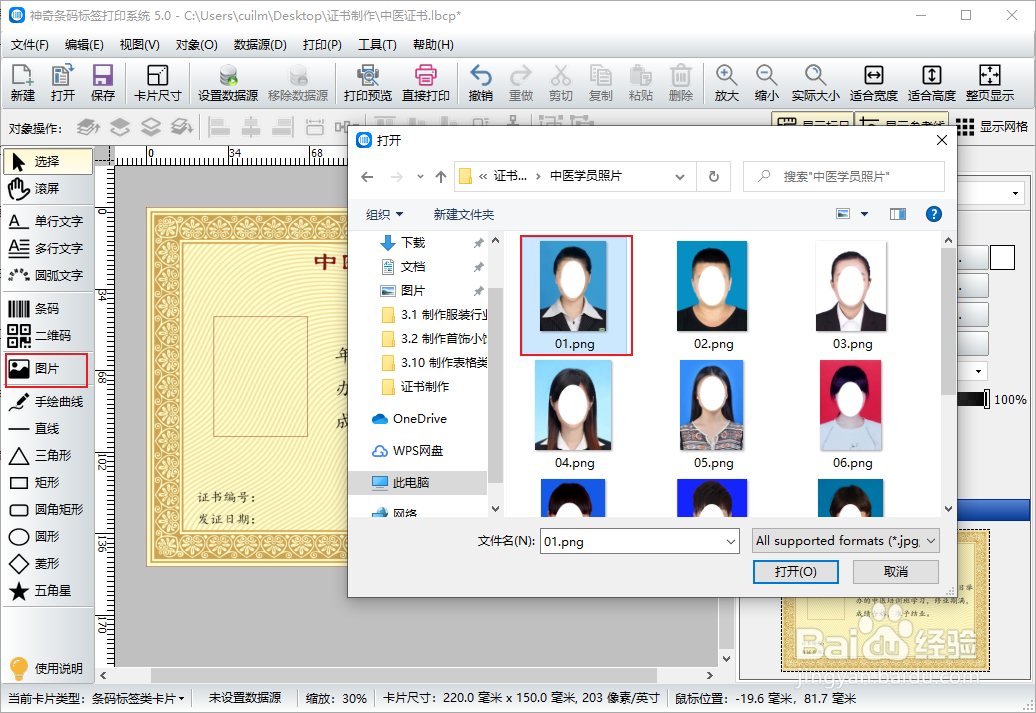Select the Rounded rectangle (圆角矩形) tool

pyautogui.click(x=48, y=509)
